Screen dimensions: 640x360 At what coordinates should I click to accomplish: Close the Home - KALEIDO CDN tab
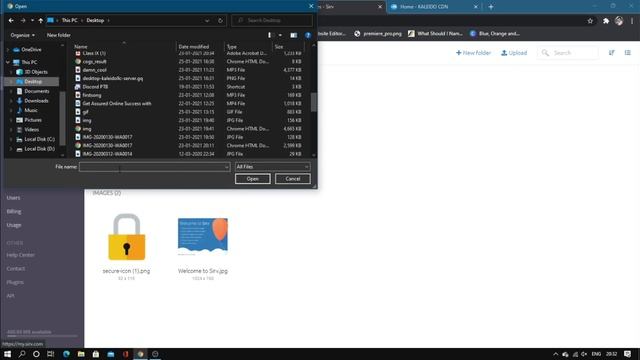(476, 7)
